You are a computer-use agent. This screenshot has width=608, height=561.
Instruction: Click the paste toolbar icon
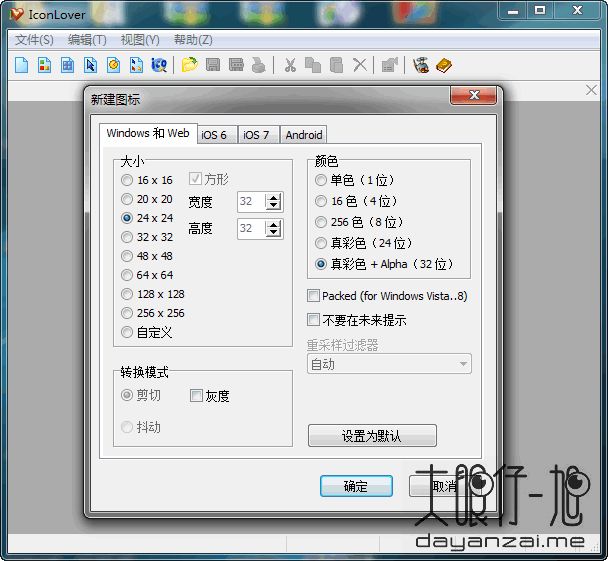pyautogui.click(x=336, y=65)
